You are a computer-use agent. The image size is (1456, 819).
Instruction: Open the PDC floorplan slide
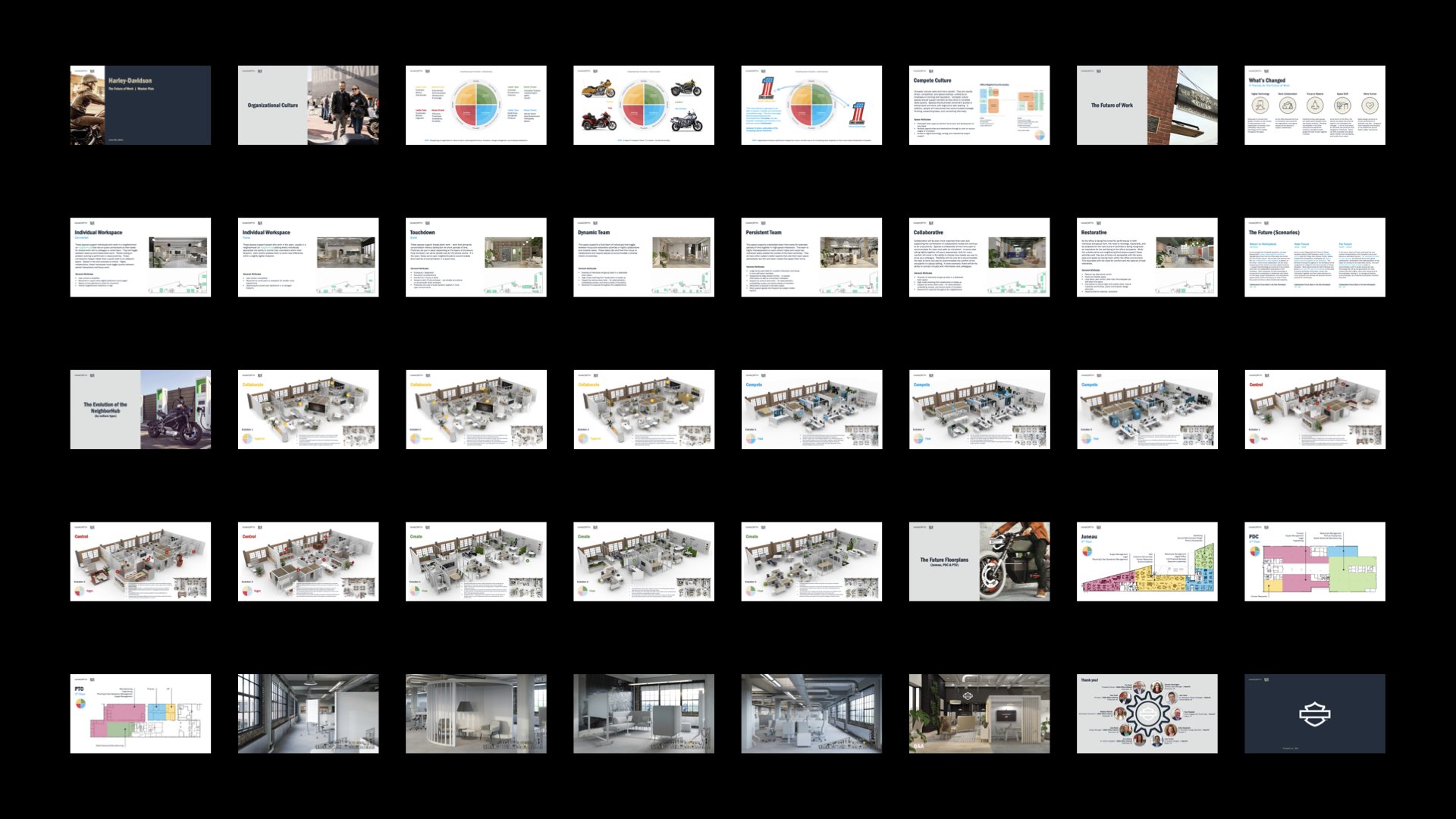coord(1315,561)
